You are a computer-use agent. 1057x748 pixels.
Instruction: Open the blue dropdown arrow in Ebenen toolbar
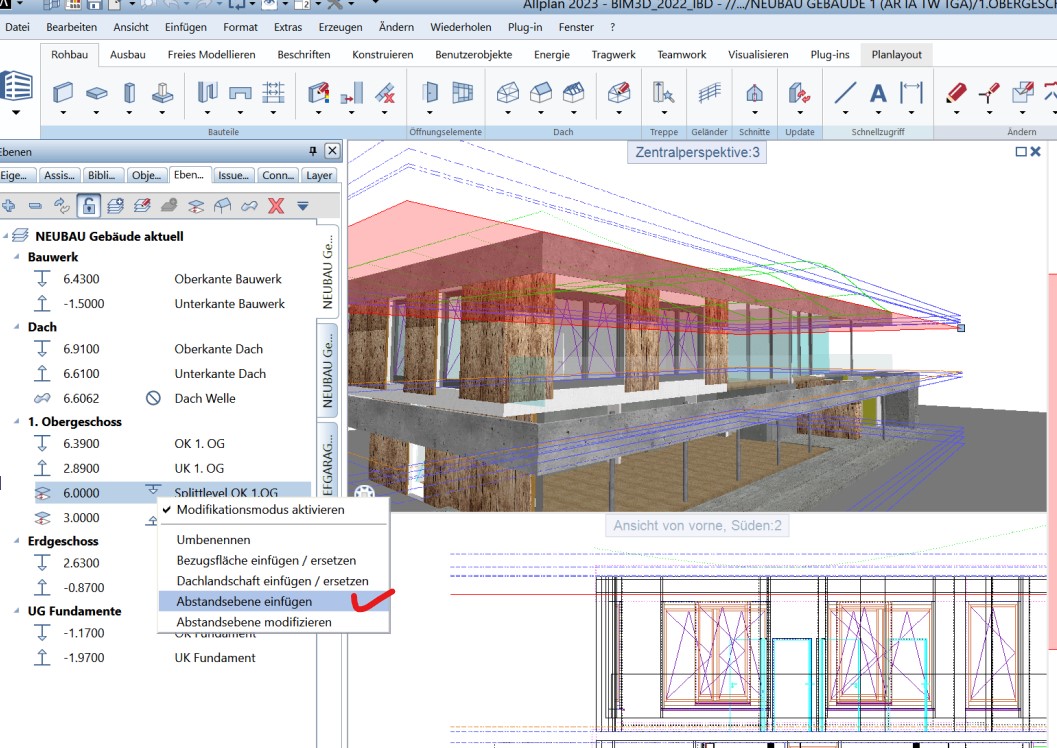tap(303, 206)
